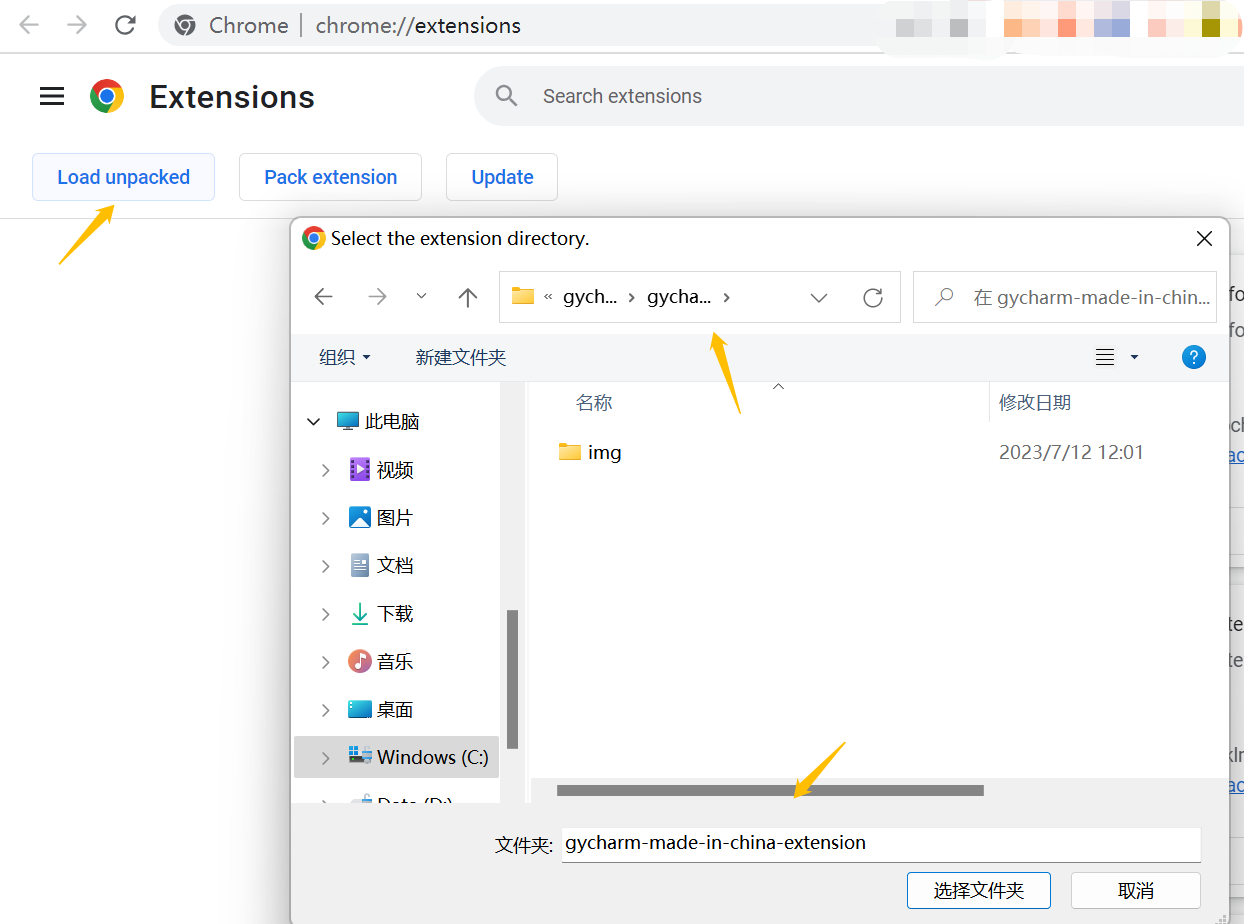Close the Select the extension directory dialog

[1204, 239]
